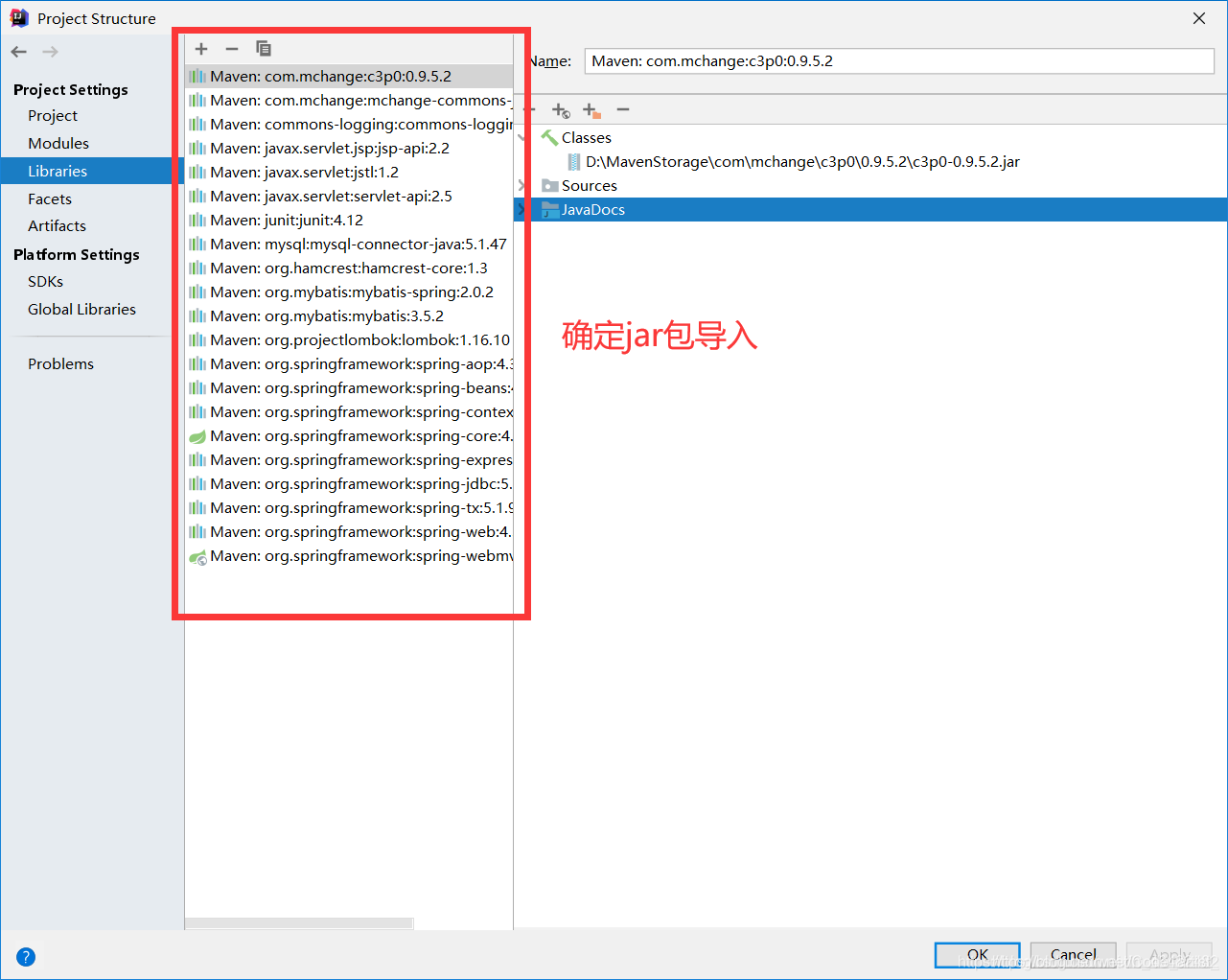This screenshot has height=980, width=1228.
Task: Select Maven: org.mybatis:mybatis:3.5.2
Action: coord(349,316)
